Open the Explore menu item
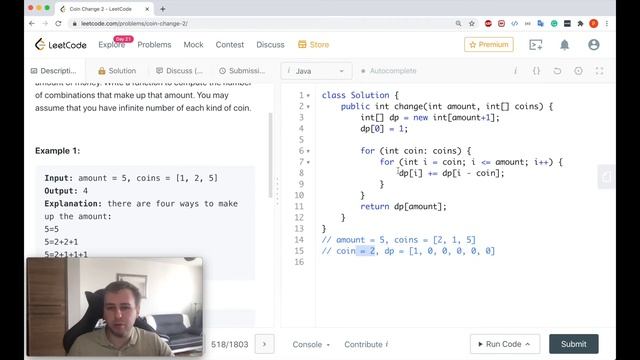Image resolution: width=640 pixels, height=360 pixels. coord(111,45)
